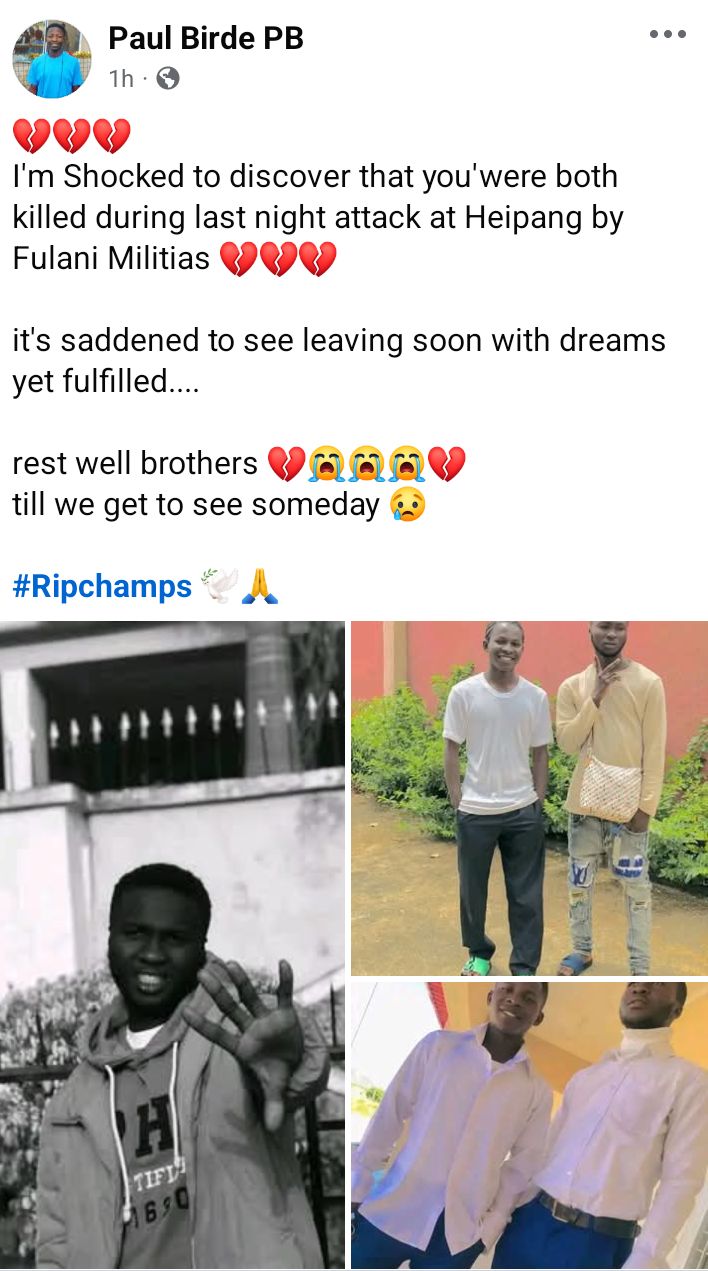
Task: Open the #Ripchamps hashtag
Action: coord(102,587)
